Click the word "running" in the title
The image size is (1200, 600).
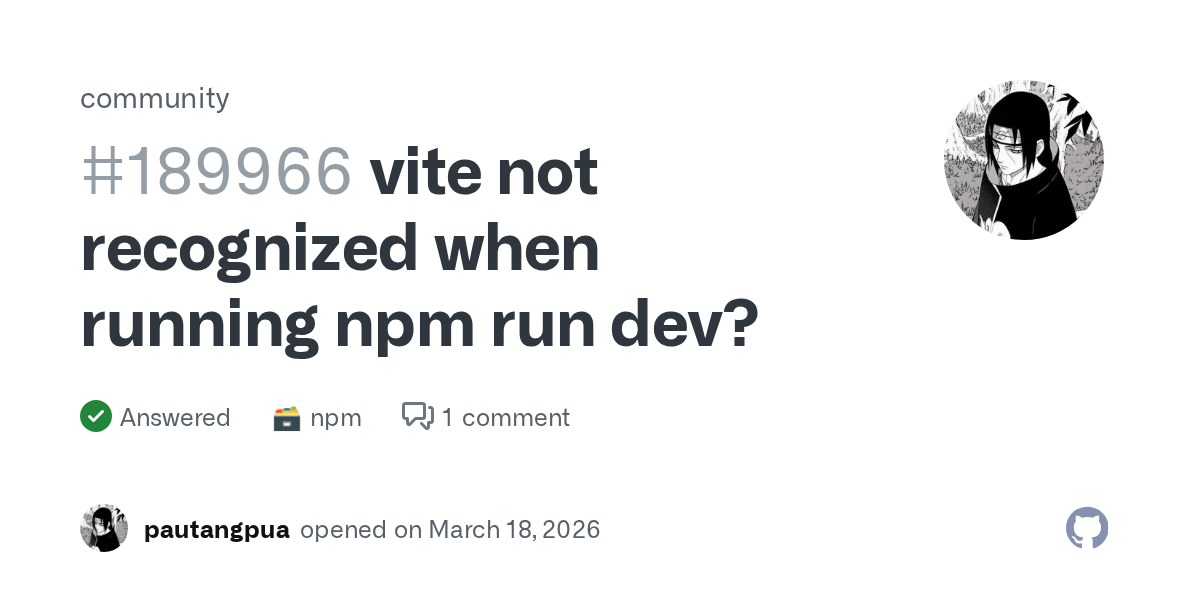200,324
